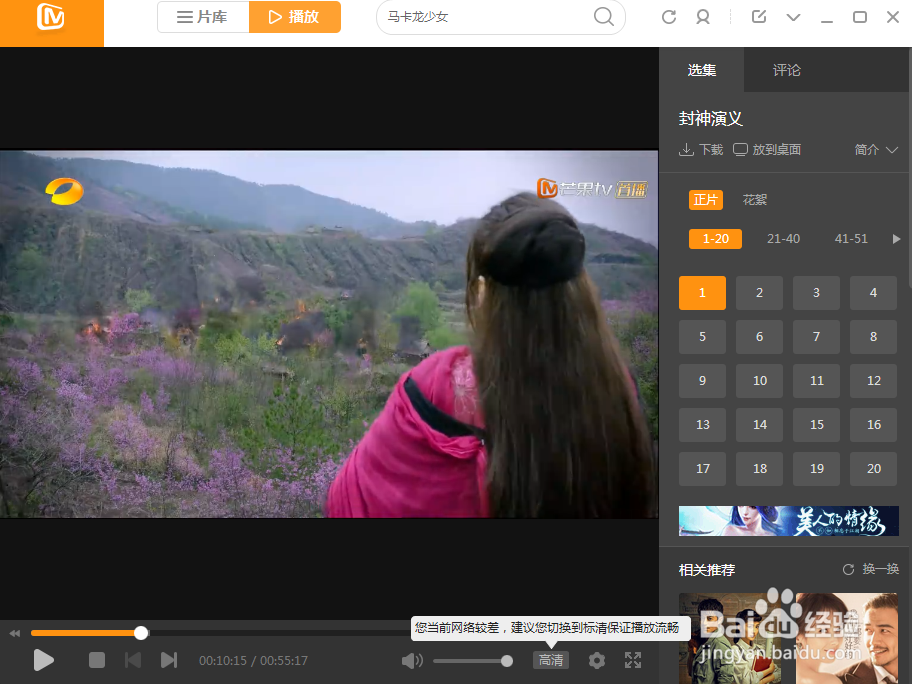Download 封神演义 via 下载
This screenshot has height=684, width=912.
(x=701, y=150)
